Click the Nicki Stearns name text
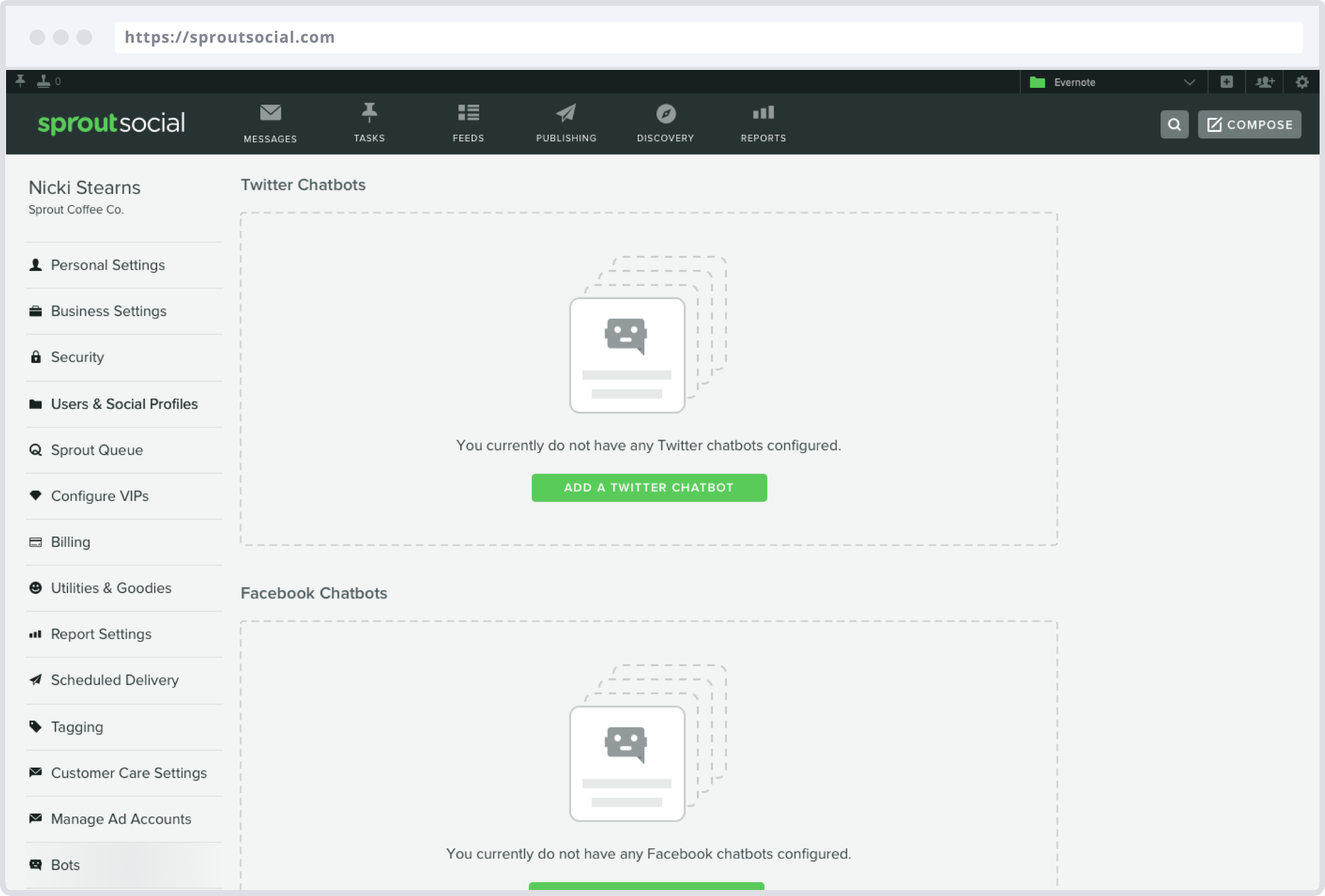This screenshot has width=1325, height=896. (84, 188)
